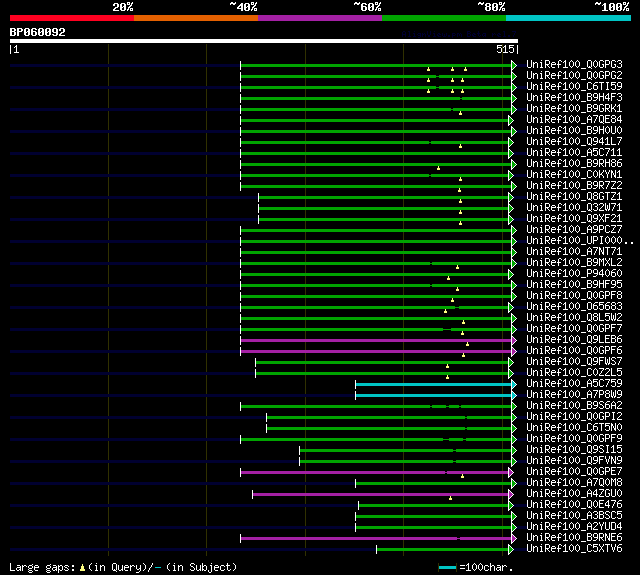The image size is (640, 575).
Task: Select the UniRef100_Q0GPG2 hit label
Action: (x=574, y=75)
